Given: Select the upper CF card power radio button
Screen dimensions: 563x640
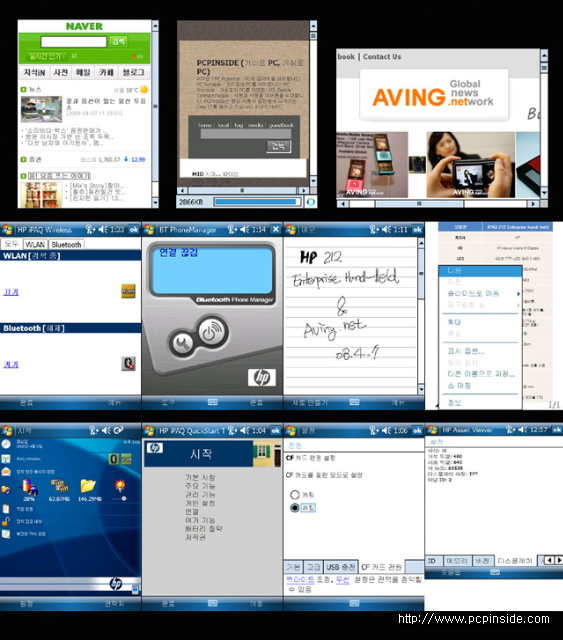Looking at the screenshot, I should [x=295, y=495].
